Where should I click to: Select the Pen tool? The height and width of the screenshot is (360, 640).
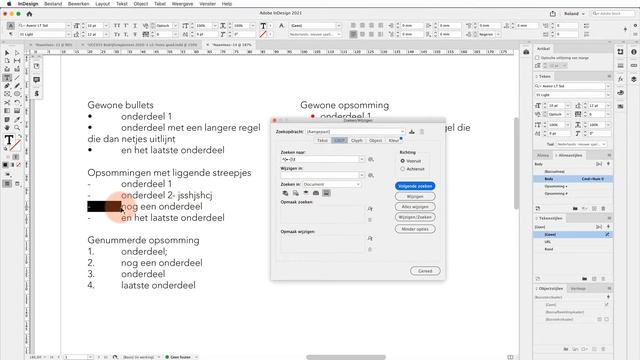(x=7, y=86)
